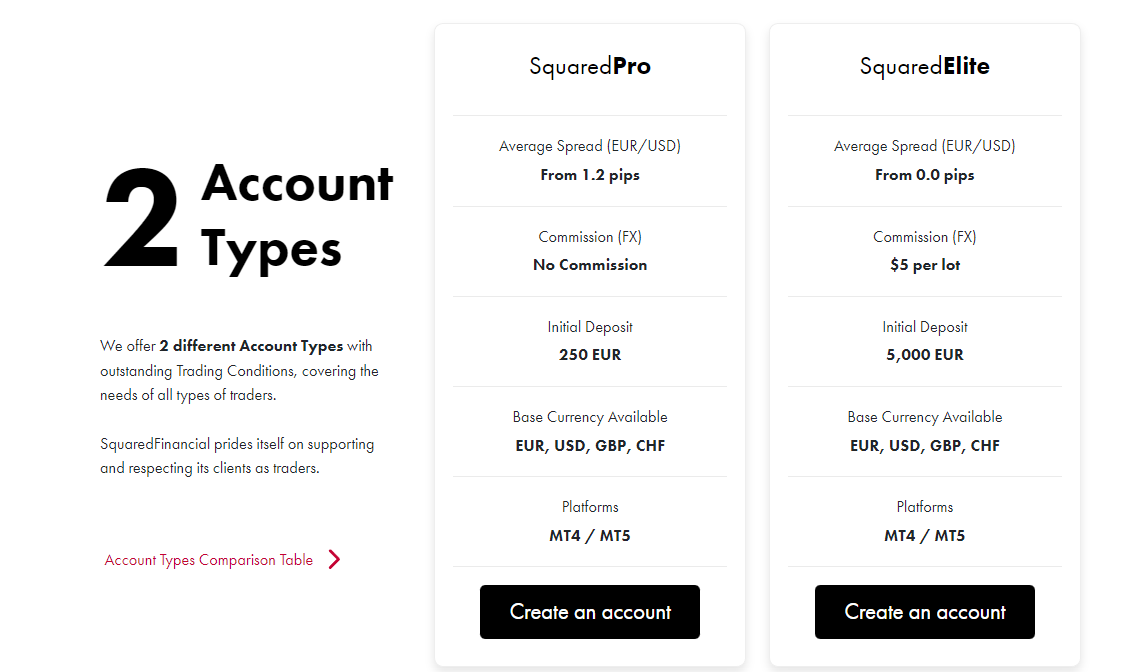Click the red chevron arrow icon

point(334,559)
